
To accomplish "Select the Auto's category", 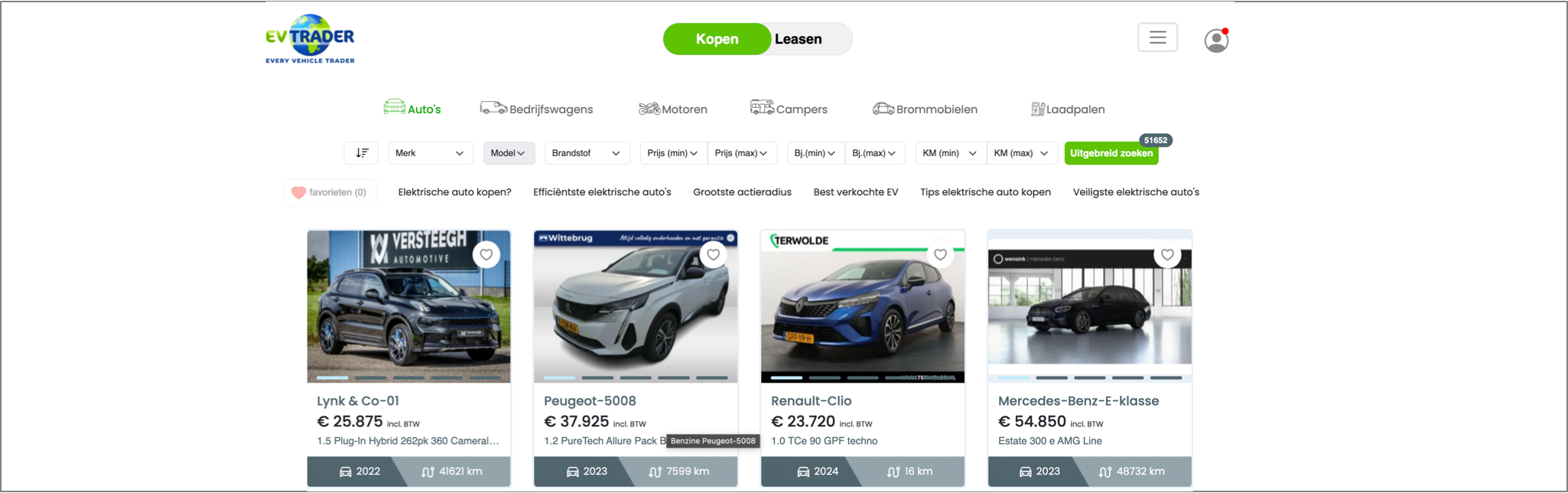I will 412,108.
